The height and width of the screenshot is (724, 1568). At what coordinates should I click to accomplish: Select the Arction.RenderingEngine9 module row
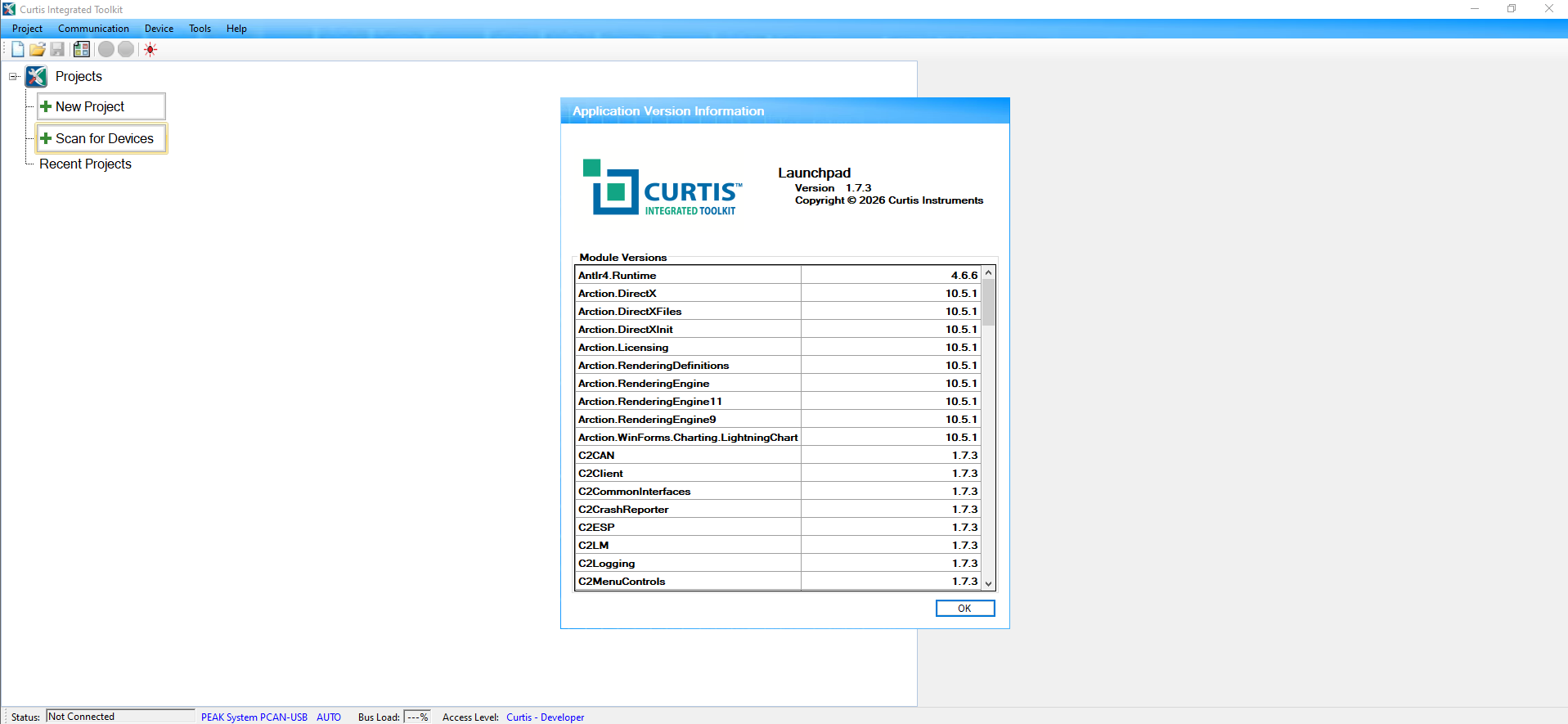778,420
